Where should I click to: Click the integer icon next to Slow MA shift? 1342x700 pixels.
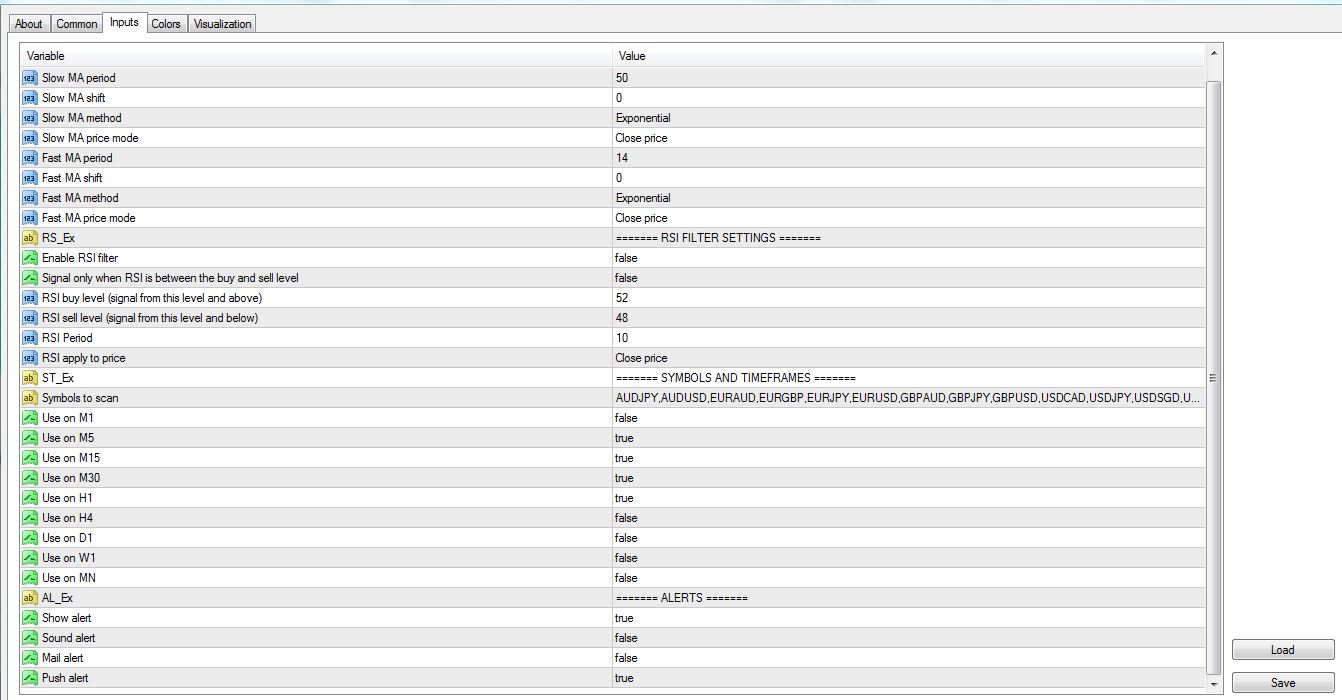[x=30, y=98]
